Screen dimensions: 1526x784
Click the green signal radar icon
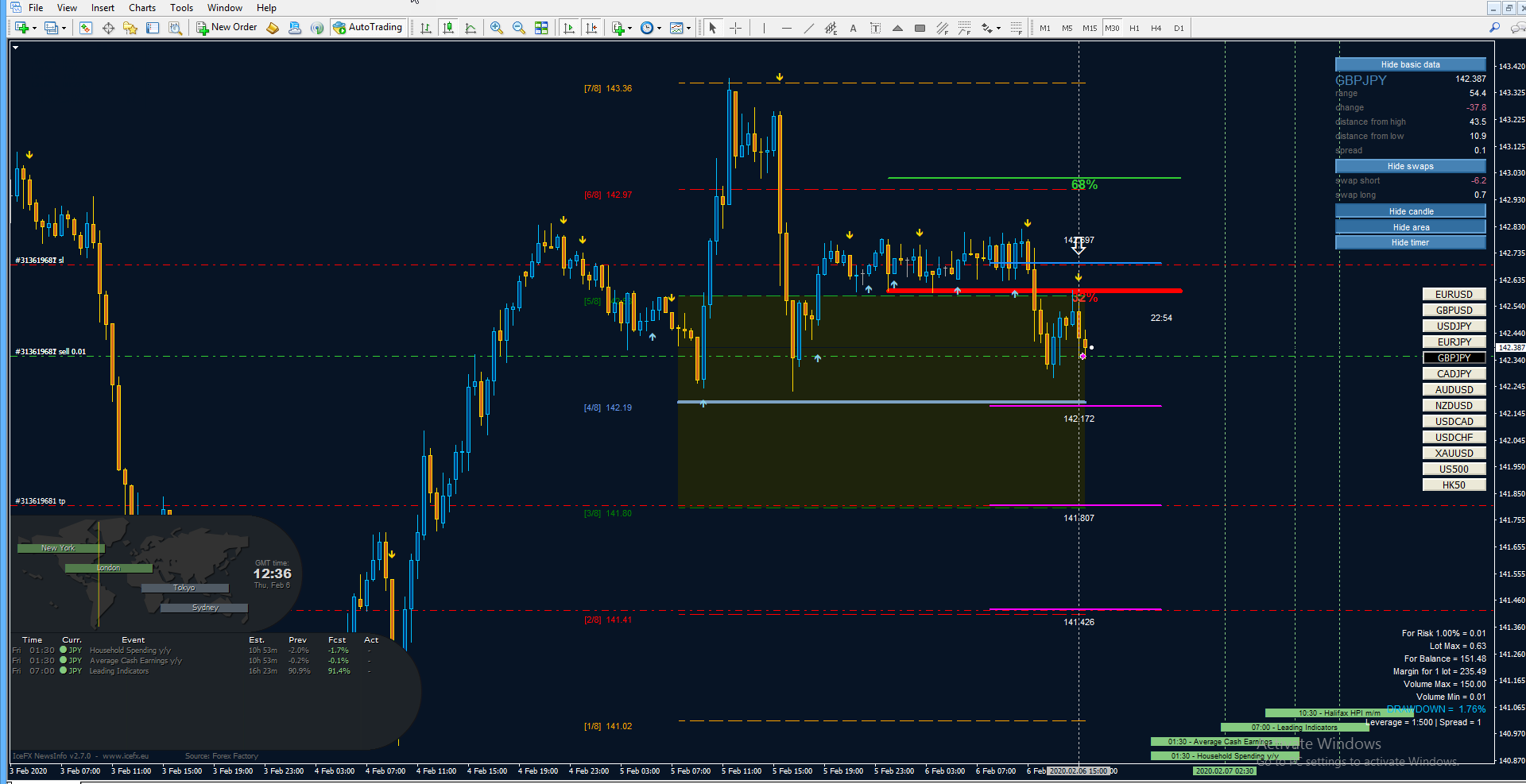click(317, 28)
